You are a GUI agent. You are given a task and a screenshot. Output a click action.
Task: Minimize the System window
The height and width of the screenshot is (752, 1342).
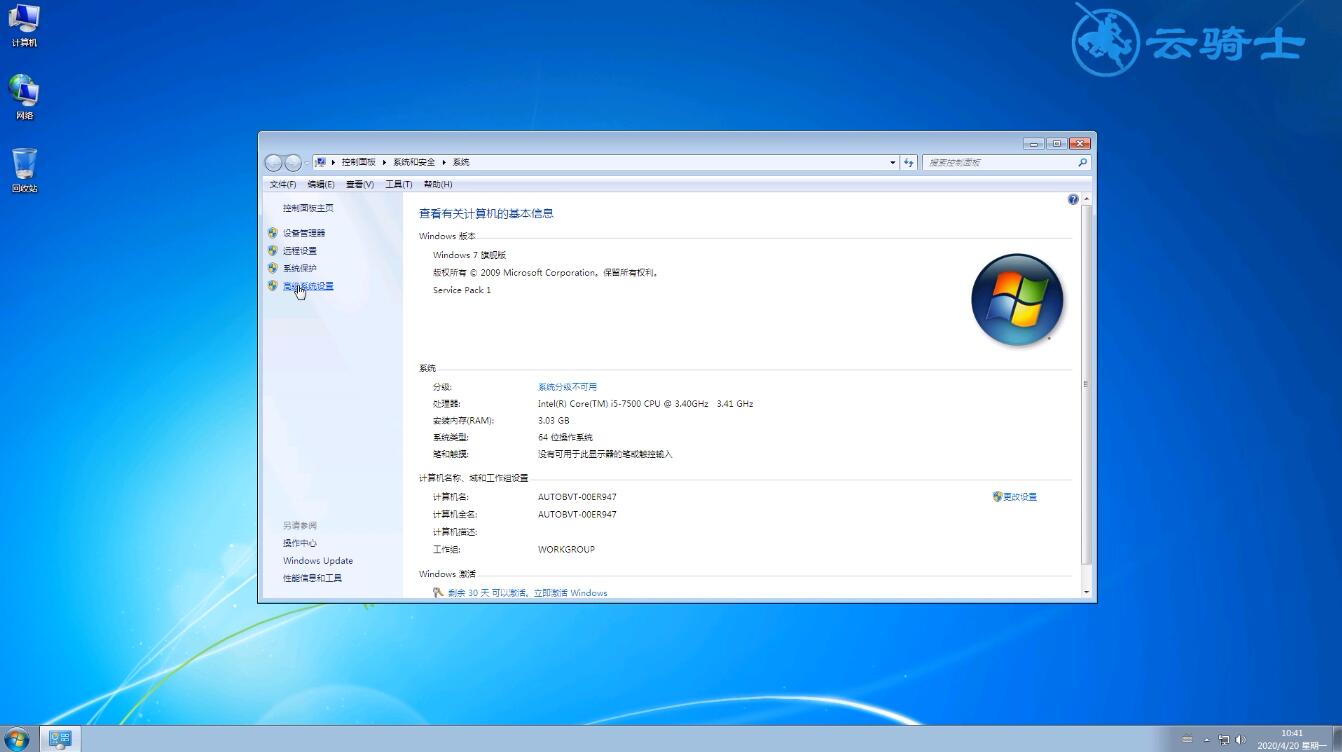pos(1034,143)
